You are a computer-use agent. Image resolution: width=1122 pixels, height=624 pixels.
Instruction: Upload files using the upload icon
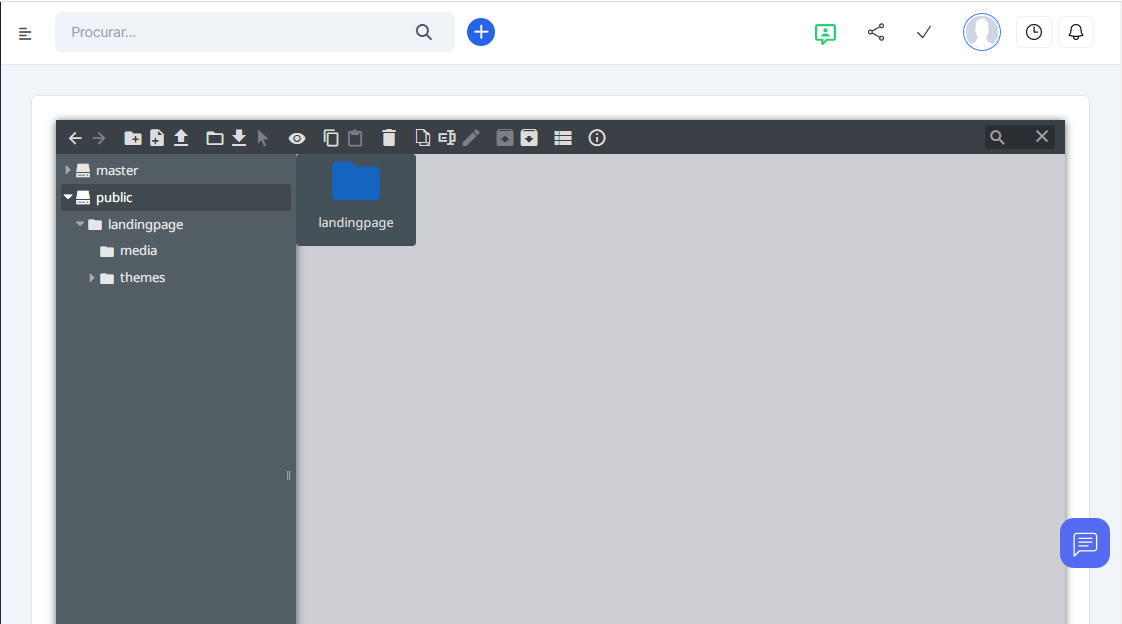point(181,138)
